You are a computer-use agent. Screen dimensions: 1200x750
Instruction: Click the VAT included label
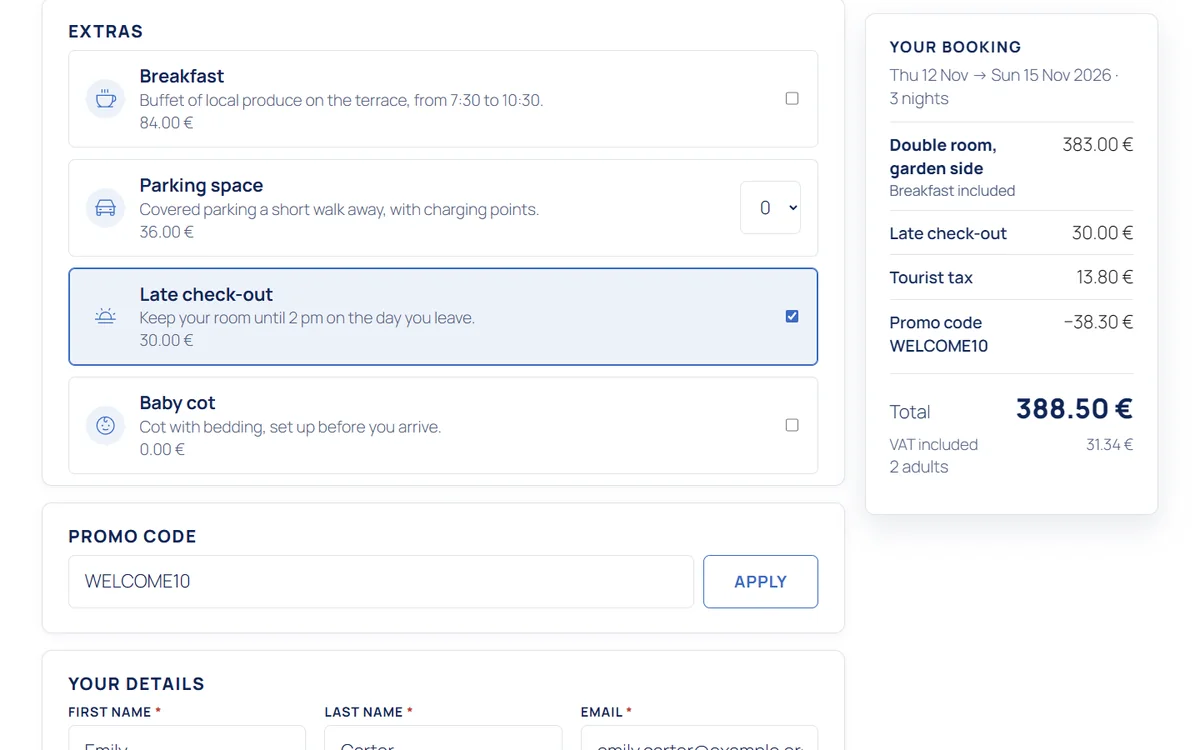tap(933, 444)
